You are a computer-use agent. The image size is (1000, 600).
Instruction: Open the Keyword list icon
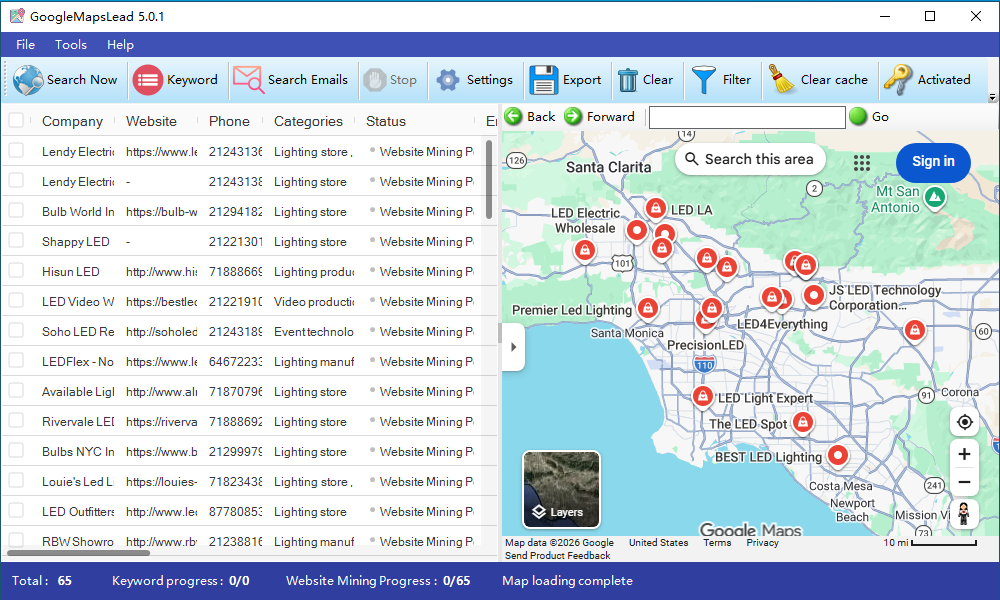click(147, 80)
